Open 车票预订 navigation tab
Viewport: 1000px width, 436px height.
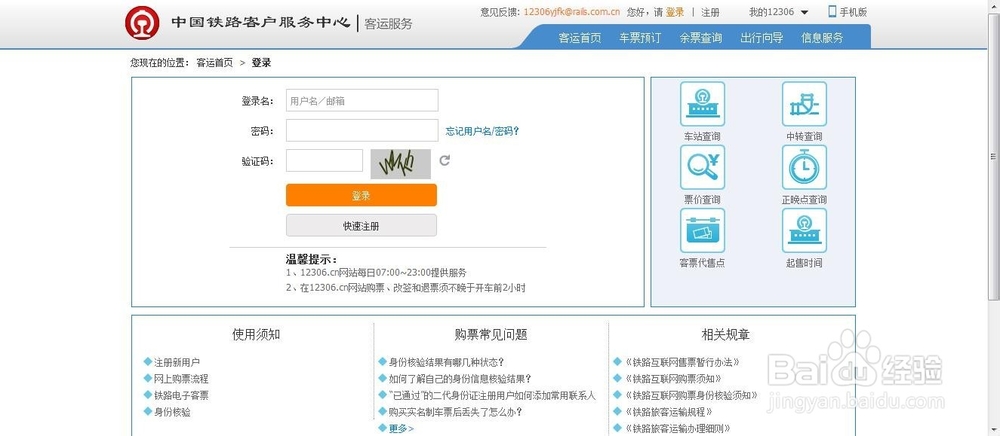point(640,38)
